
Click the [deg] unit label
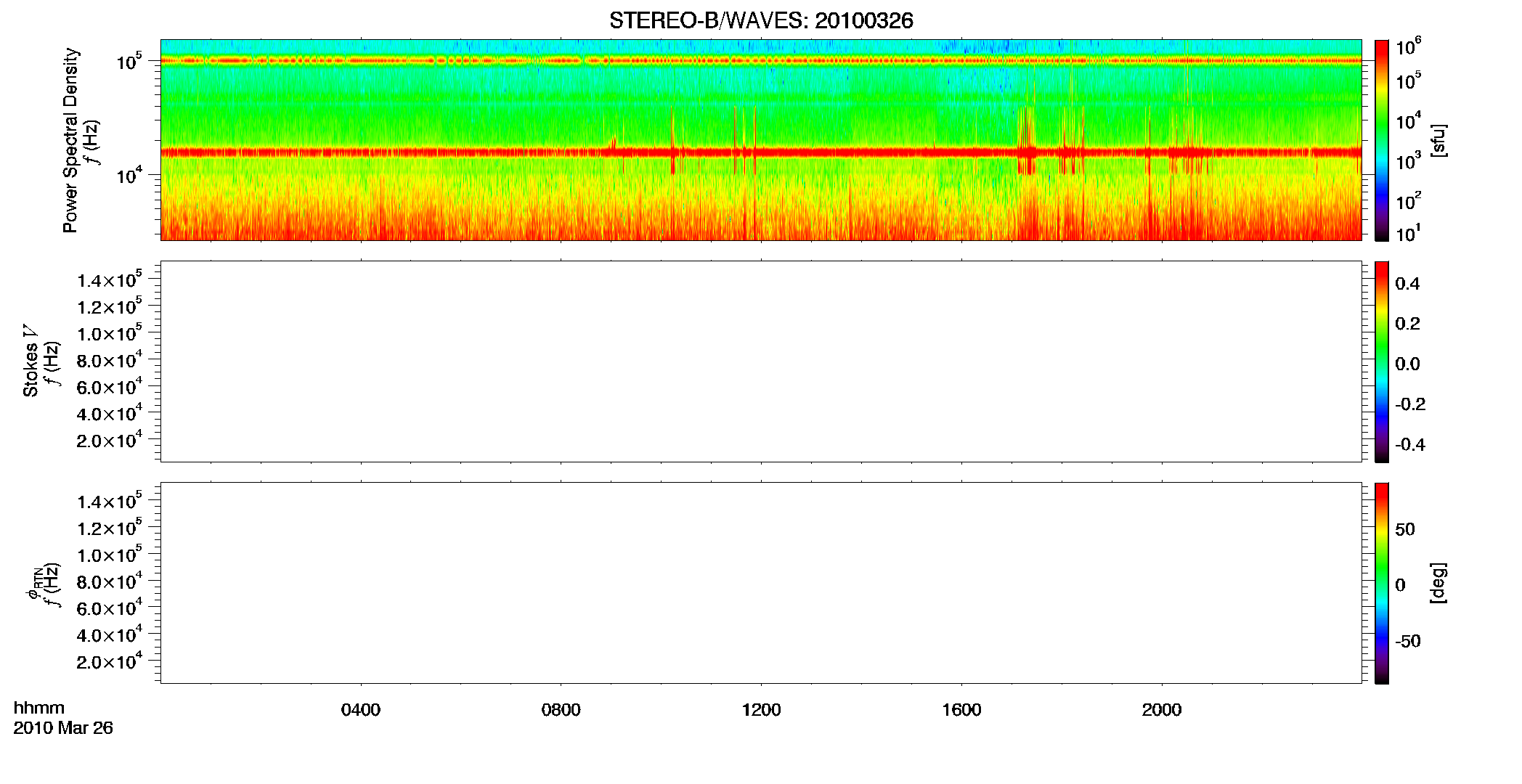[x=1438, y=583]
